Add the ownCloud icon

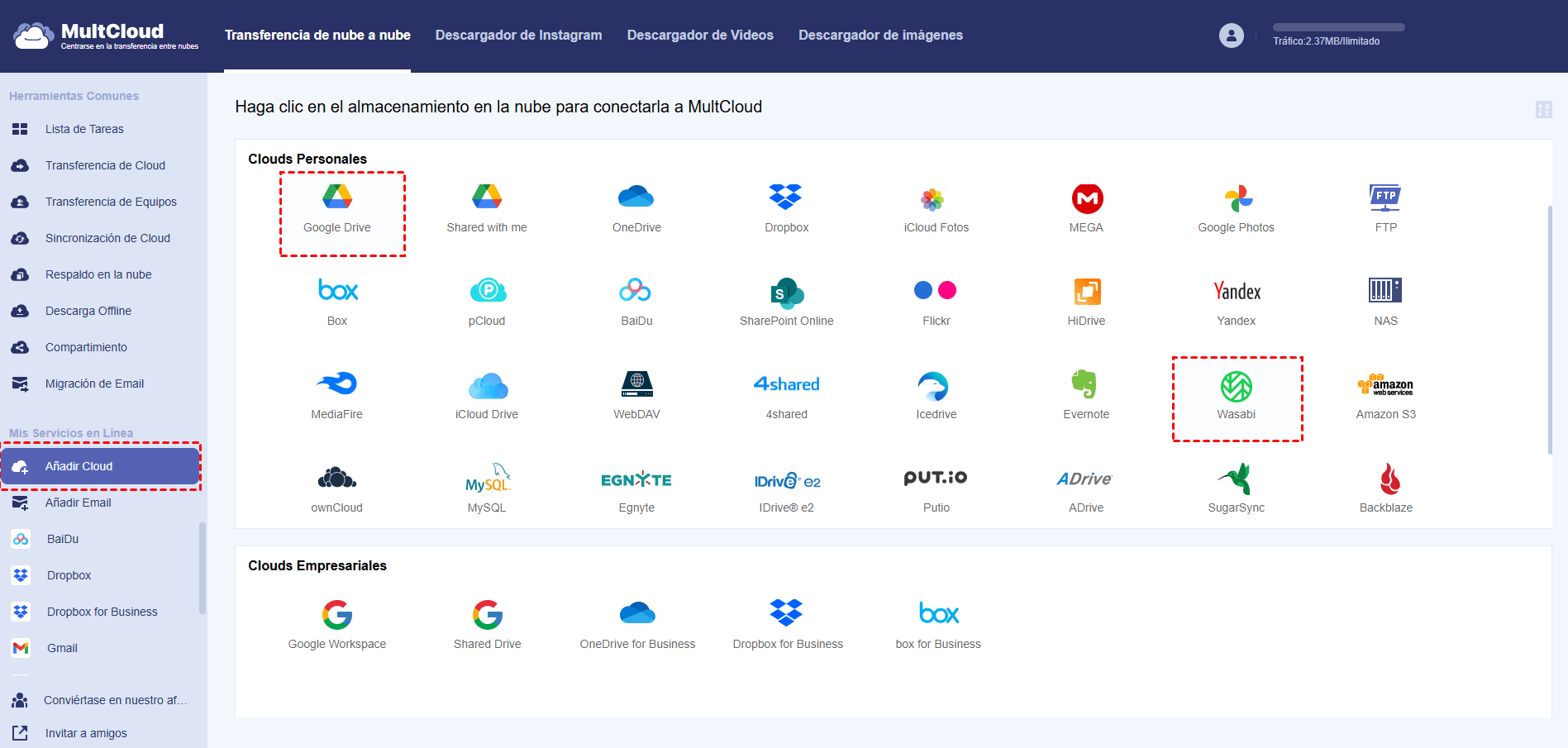337,478
